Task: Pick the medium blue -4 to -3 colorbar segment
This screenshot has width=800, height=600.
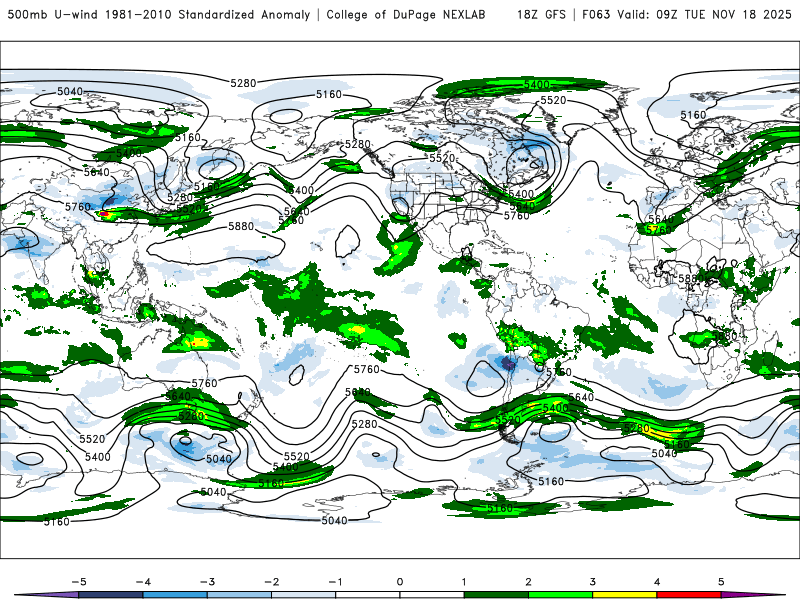Action: click(175, 595)
